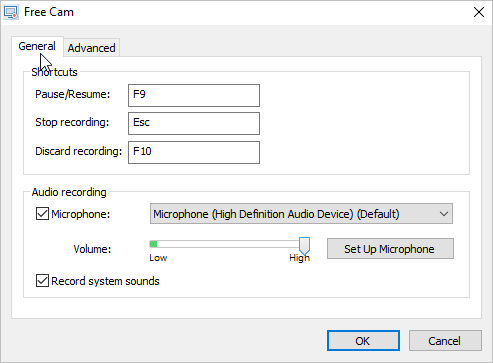Close the Free Cam settings dialog
Image resolution: width=493 pixels, height=363 pixels.
[479, 12]
